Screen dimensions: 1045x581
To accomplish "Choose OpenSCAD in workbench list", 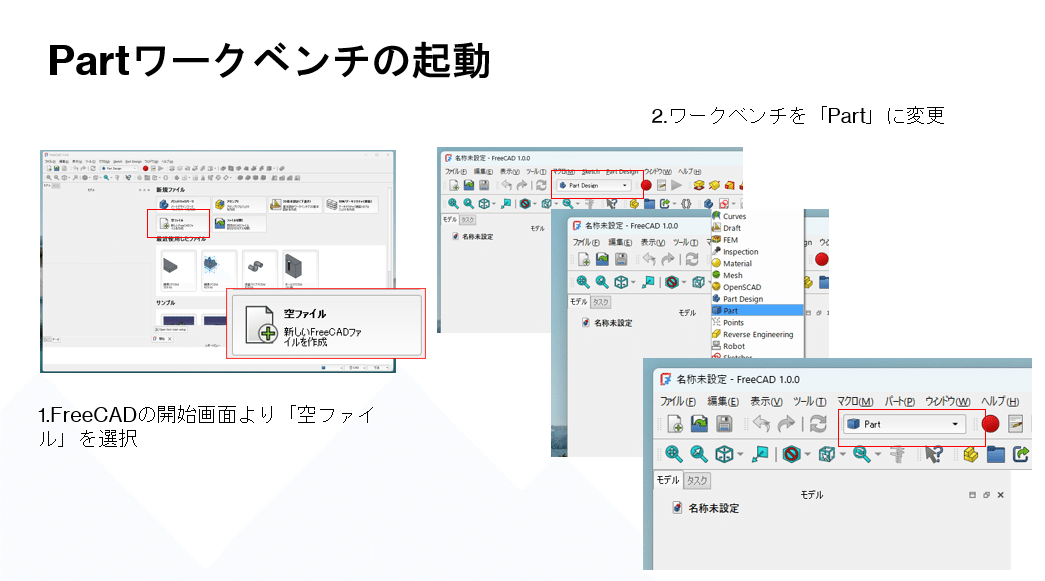I will click(x=757, y=287).
